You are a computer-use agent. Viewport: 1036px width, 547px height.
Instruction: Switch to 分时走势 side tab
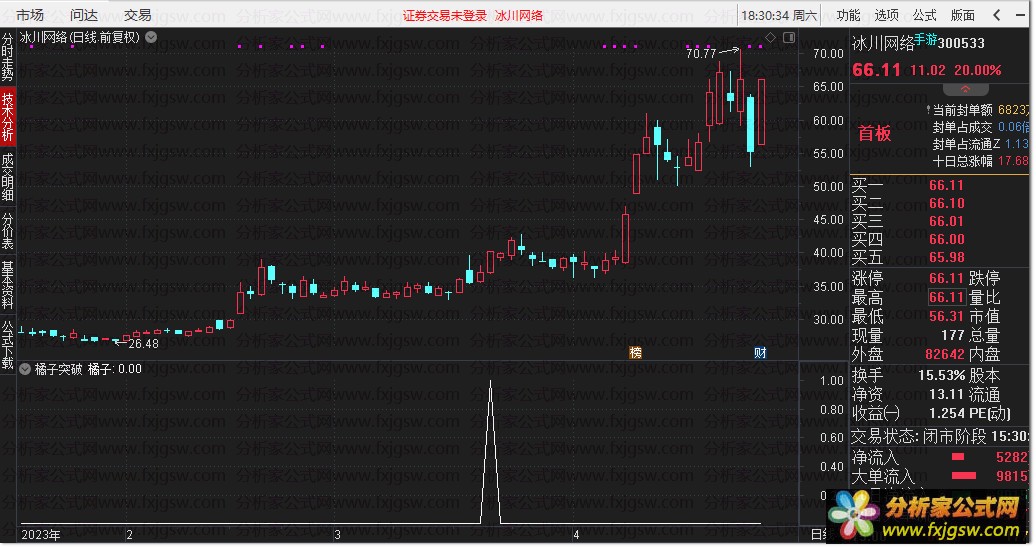7,58
